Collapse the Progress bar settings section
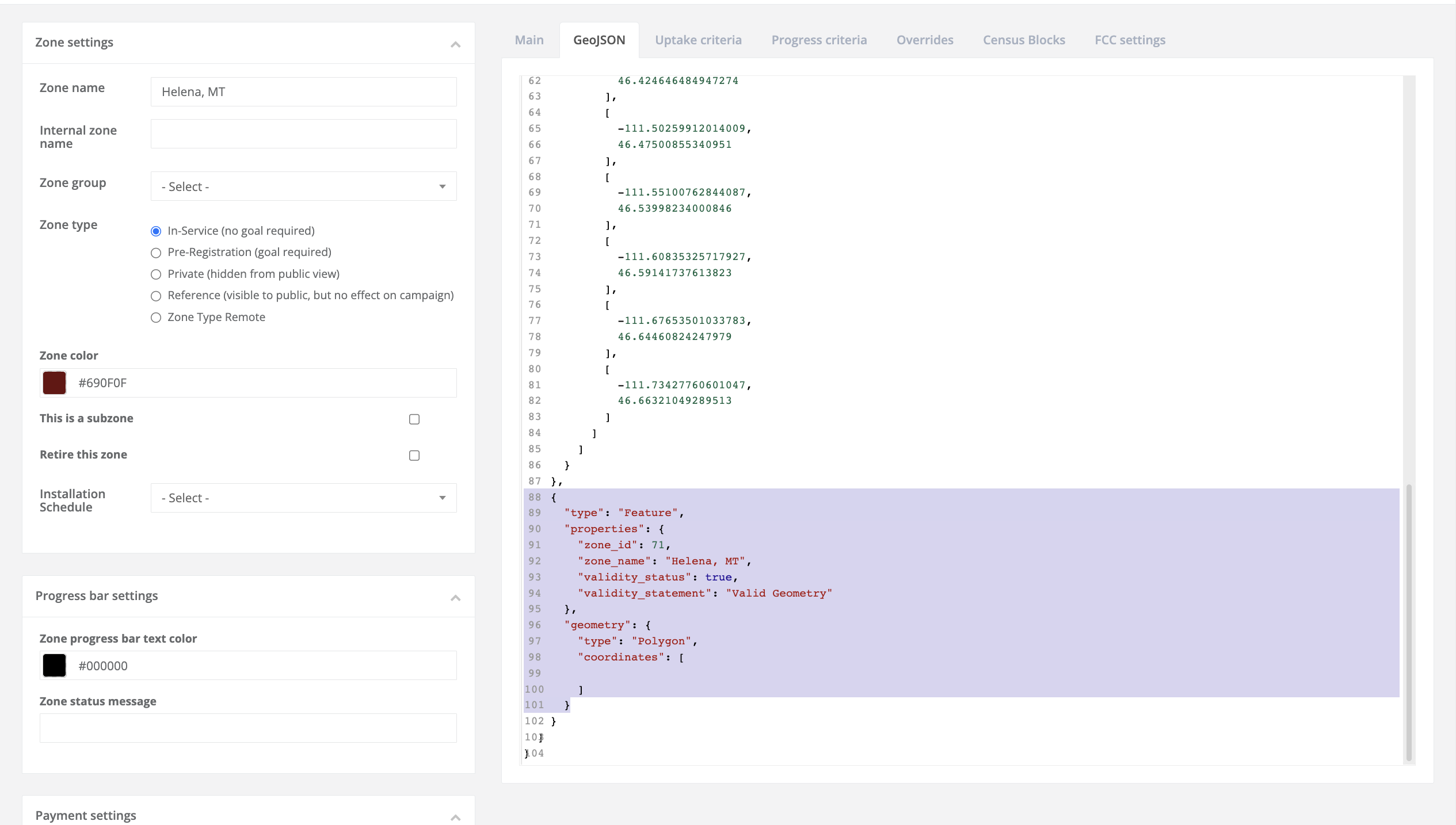This screenshot has width=1456, height=825. tap(455, 598)
